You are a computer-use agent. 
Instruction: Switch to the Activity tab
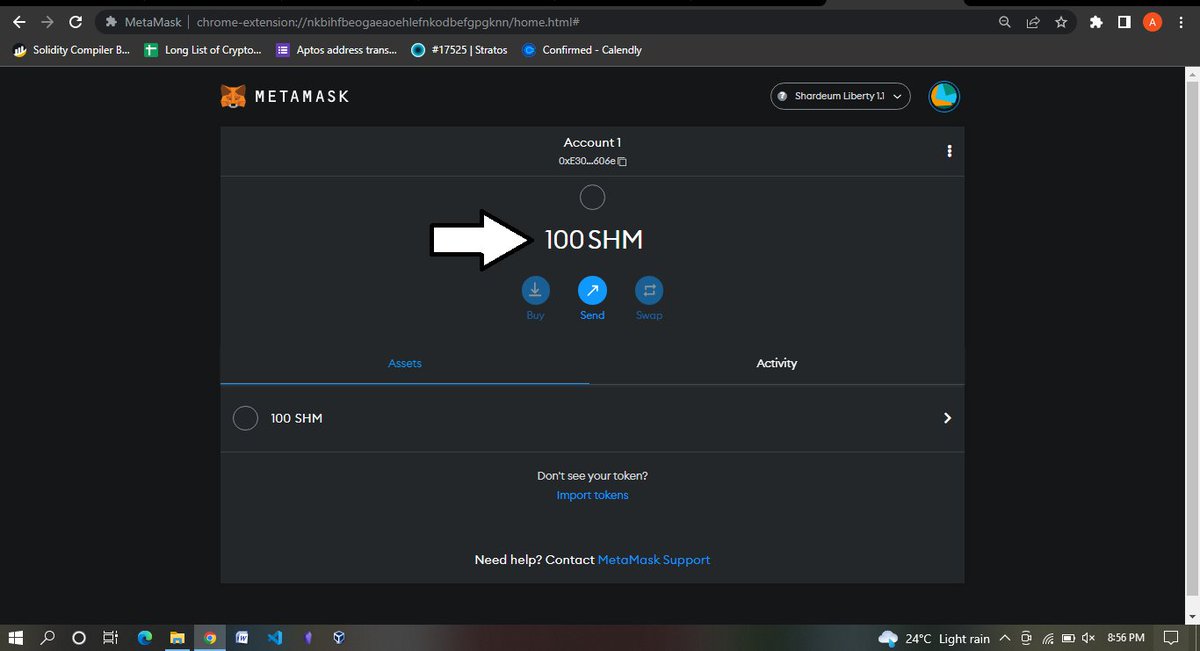click(x=777, y=363)
